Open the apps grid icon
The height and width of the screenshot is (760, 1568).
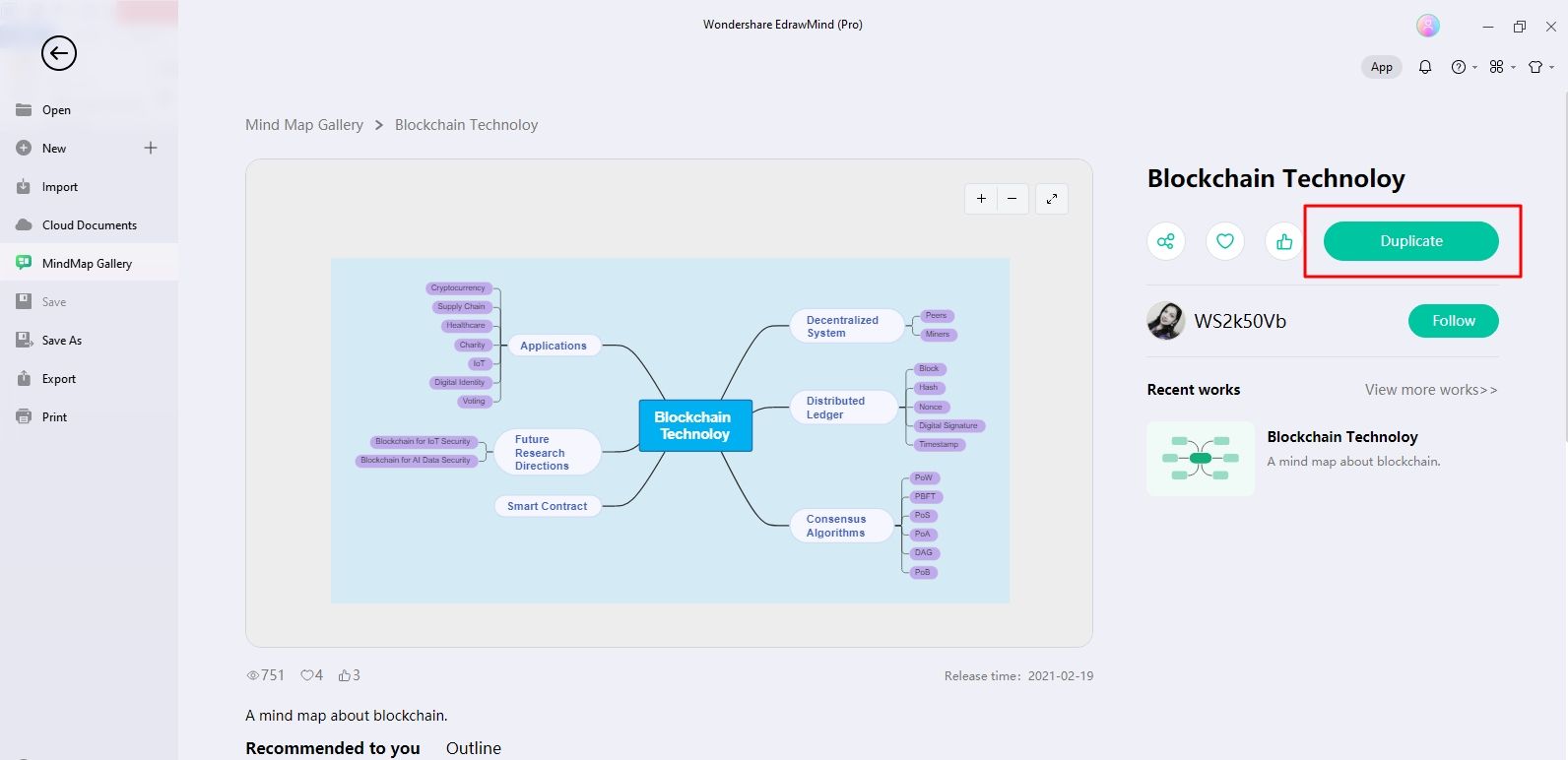[x=1497, y=67]
